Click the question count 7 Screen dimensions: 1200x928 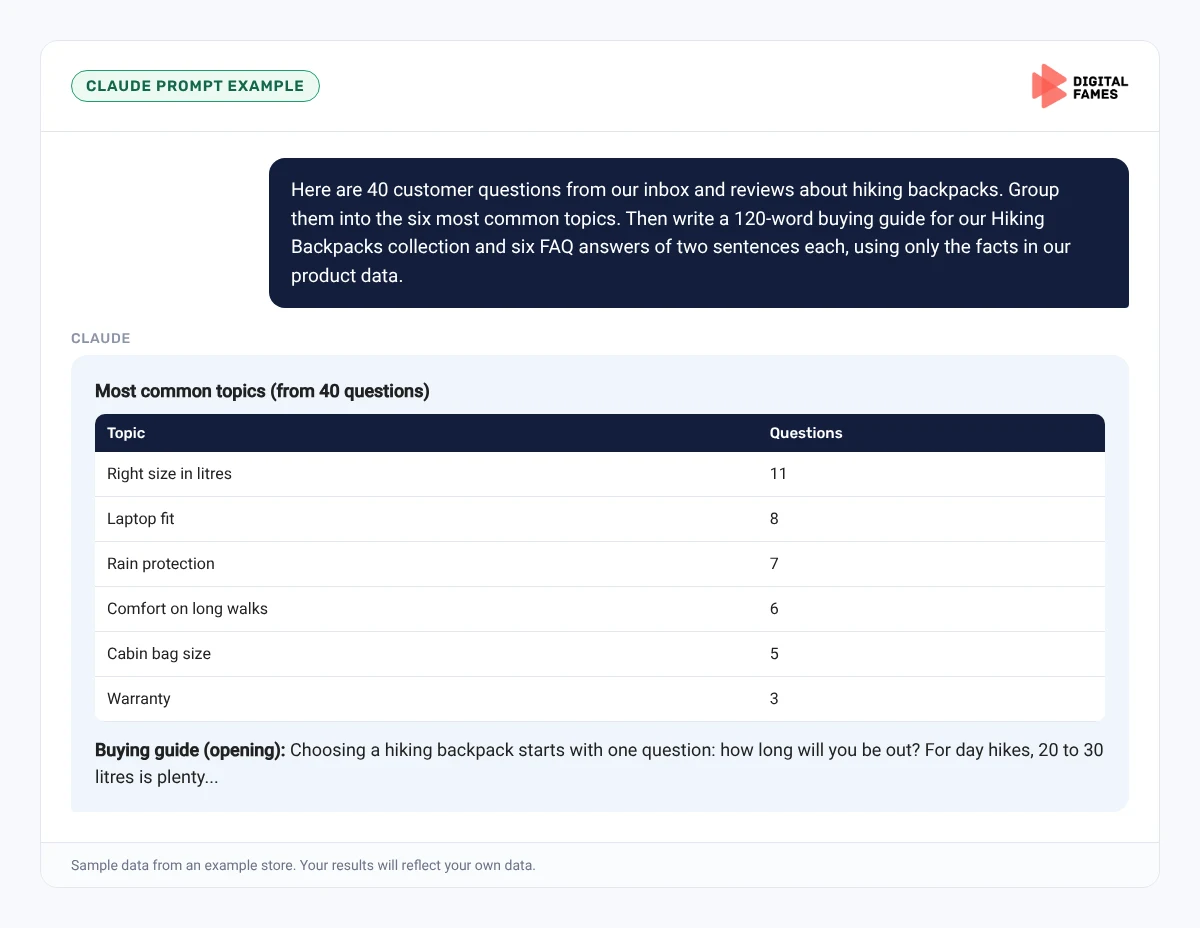pyautogui.click(x=774, y=564)
